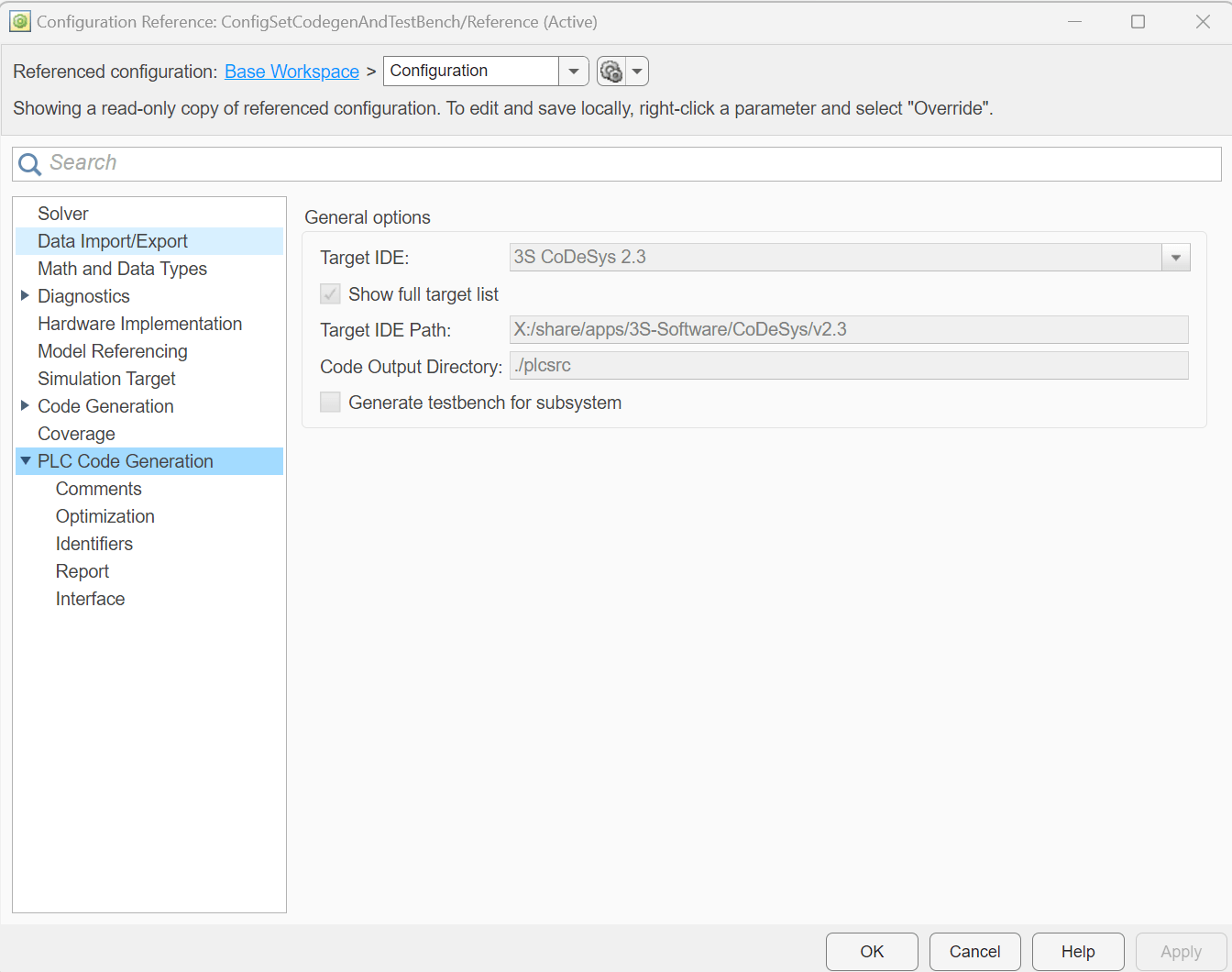Select the Identifiers page
Image resolution: width=1232 pixels, height=972 pixels.
[94, 544]
